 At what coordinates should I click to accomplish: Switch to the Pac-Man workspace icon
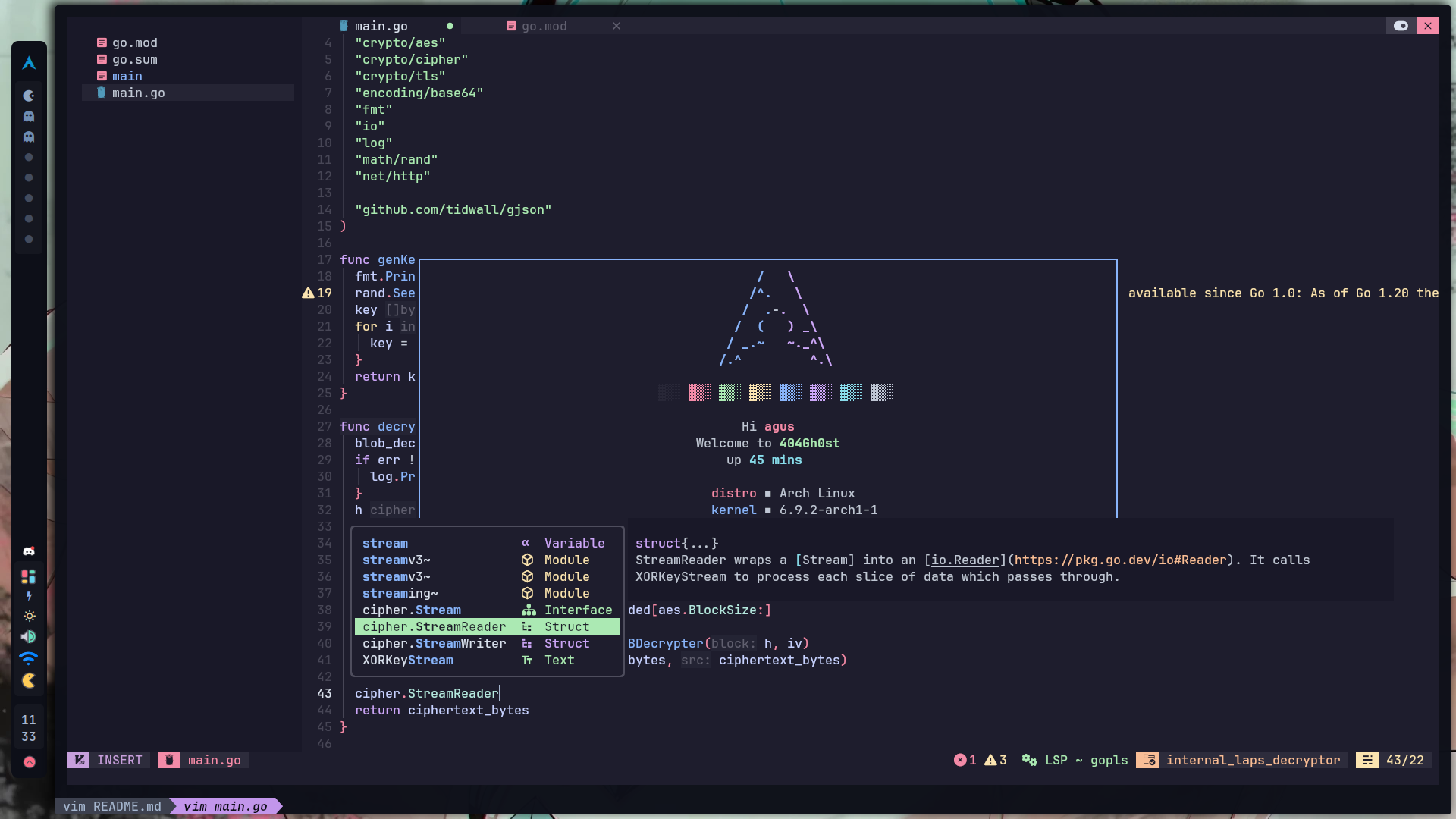(x=29, y=96)
